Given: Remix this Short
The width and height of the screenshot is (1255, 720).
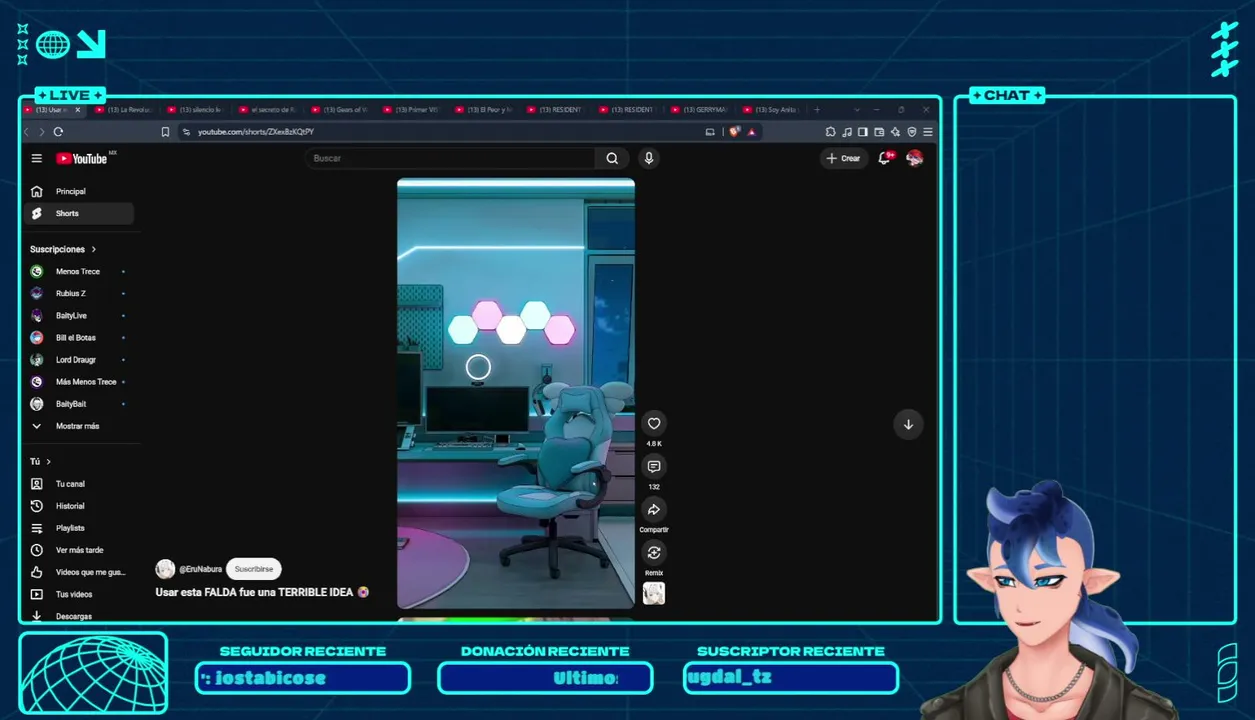Looking at the screenshot, I should pyautogui.click(x=654, y=552).
